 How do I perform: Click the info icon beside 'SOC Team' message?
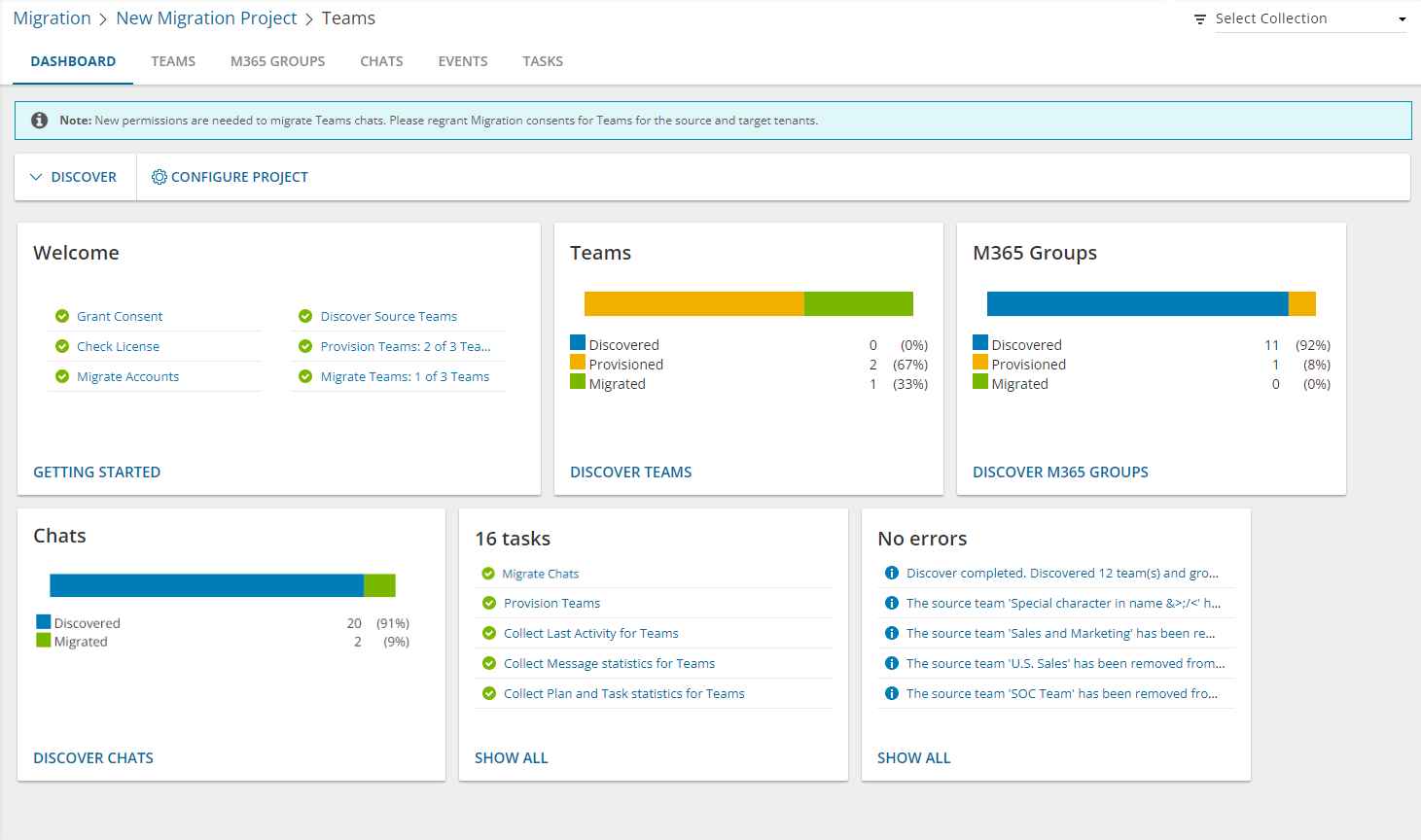point(891,693)
